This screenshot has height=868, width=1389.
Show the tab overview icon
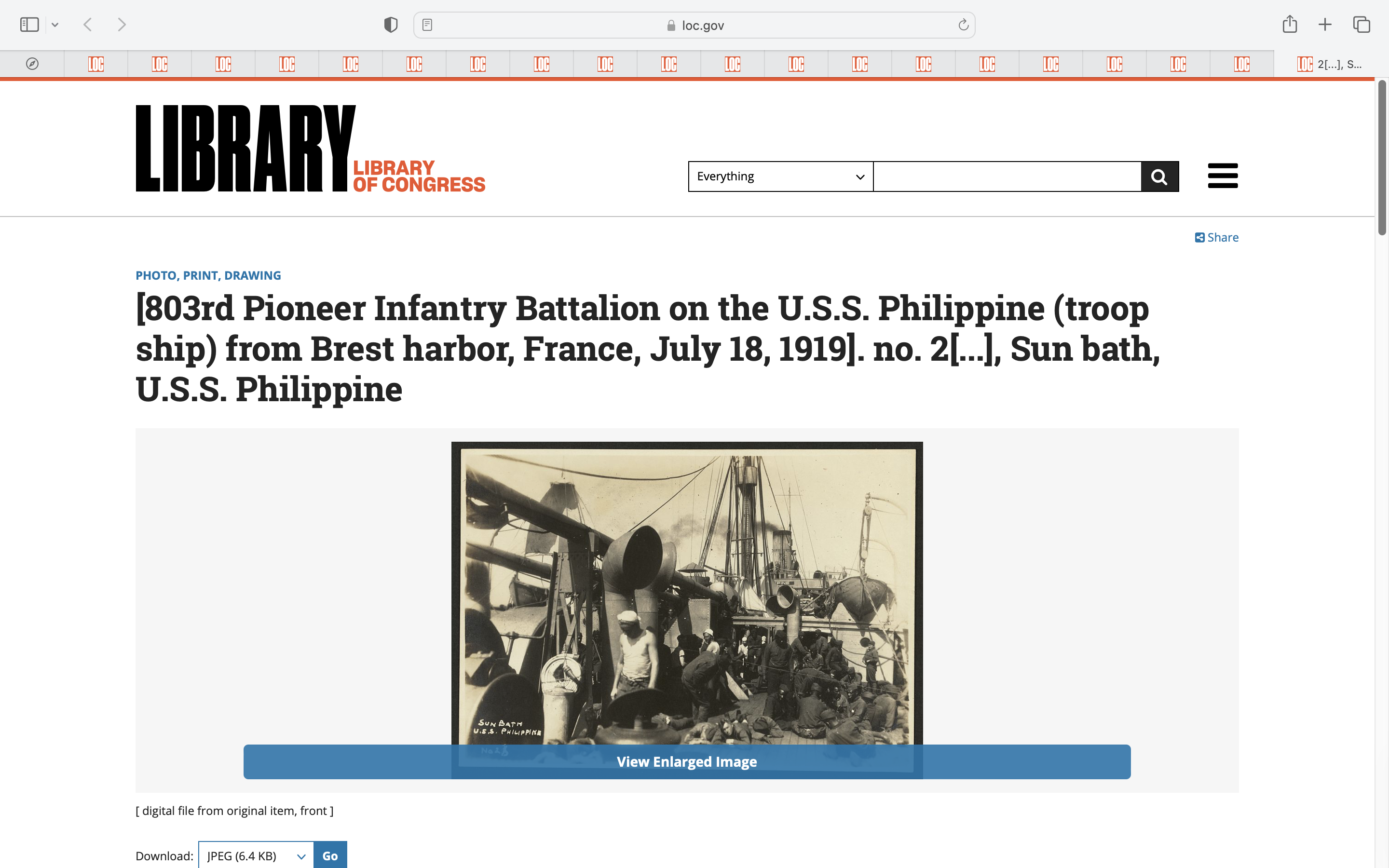pos(1362,25)
